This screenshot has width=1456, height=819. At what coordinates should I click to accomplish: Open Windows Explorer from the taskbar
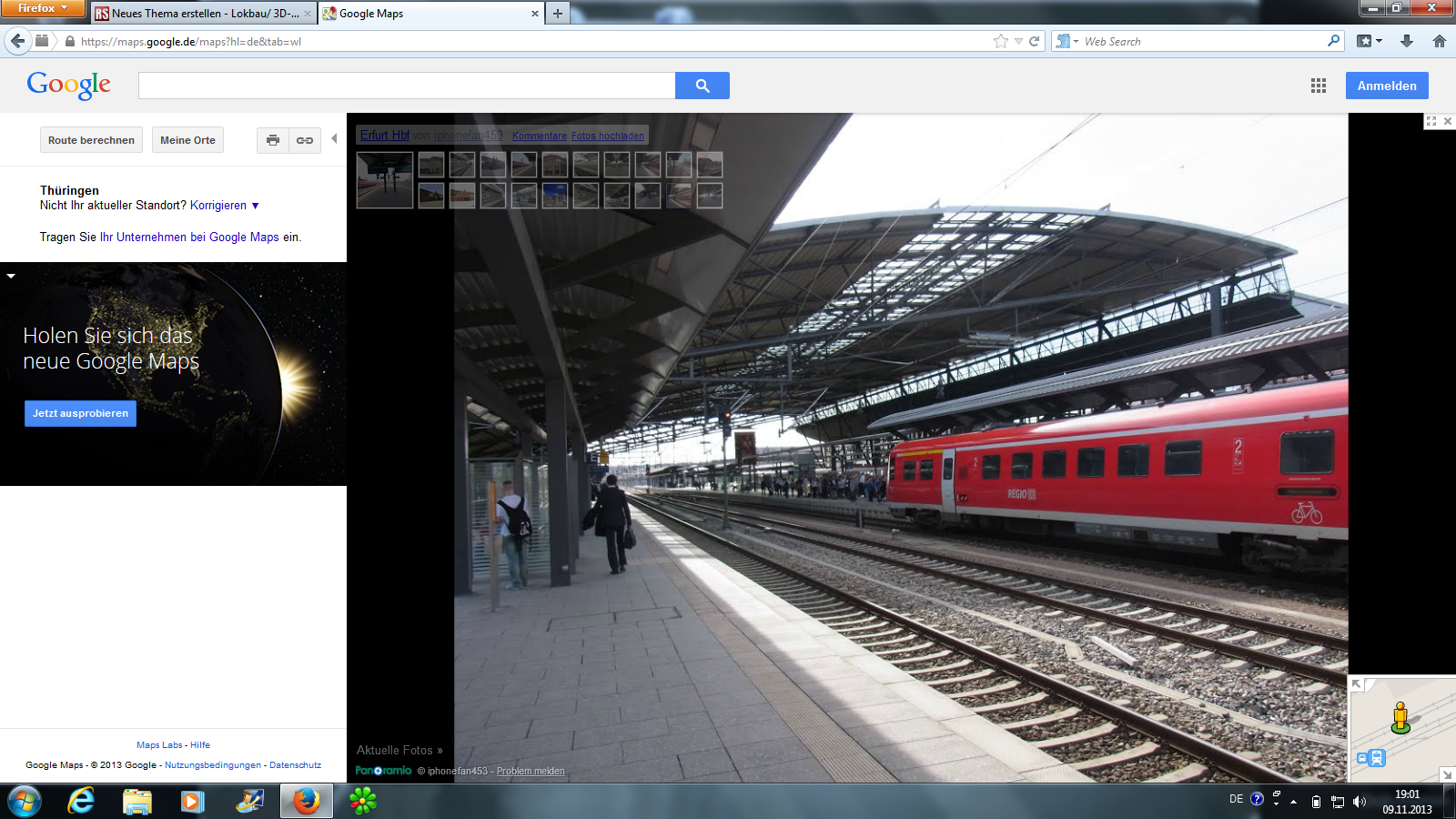136,802
